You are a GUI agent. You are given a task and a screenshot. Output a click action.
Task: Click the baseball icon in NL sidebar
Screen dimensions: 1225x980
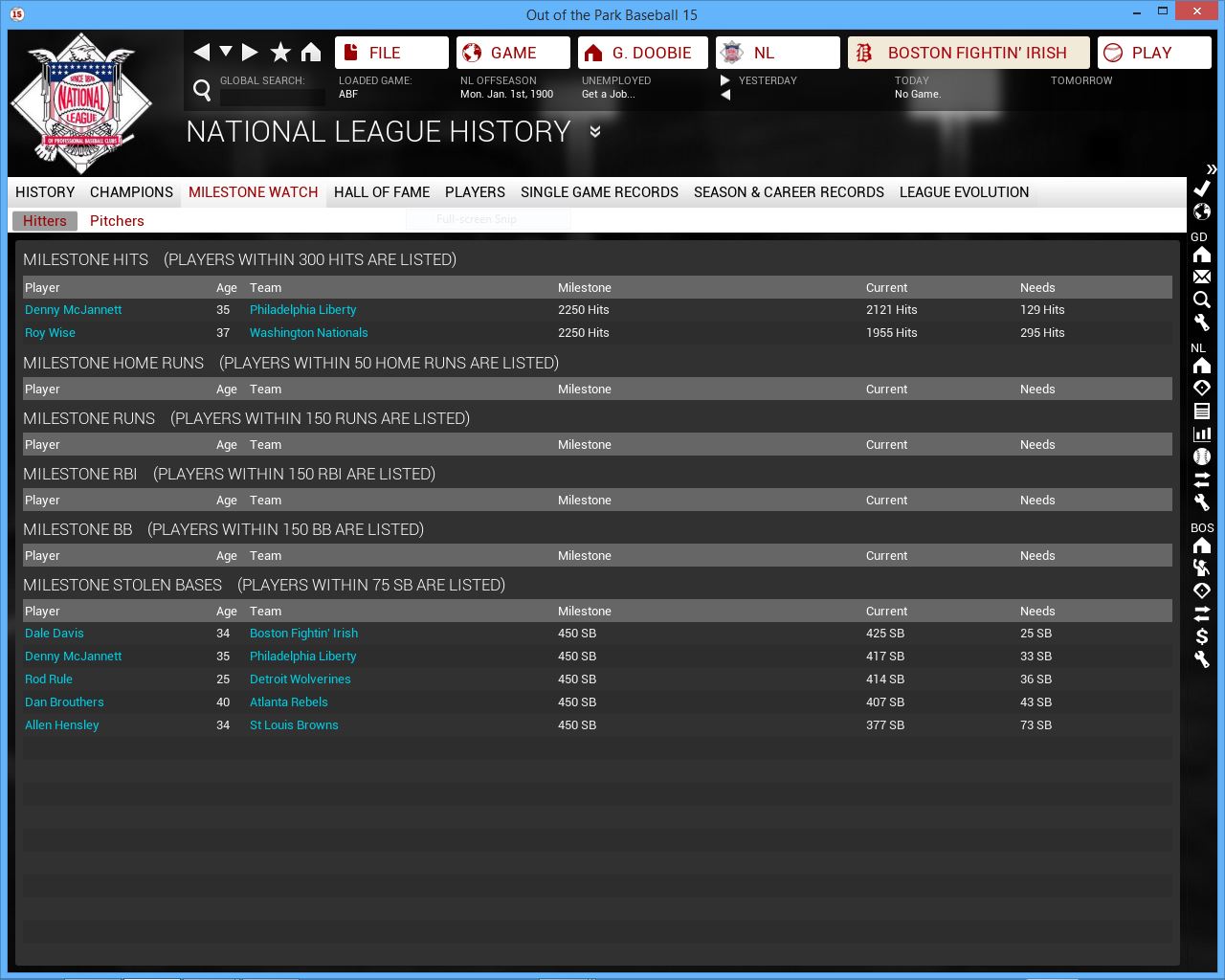pos(1202,457)
